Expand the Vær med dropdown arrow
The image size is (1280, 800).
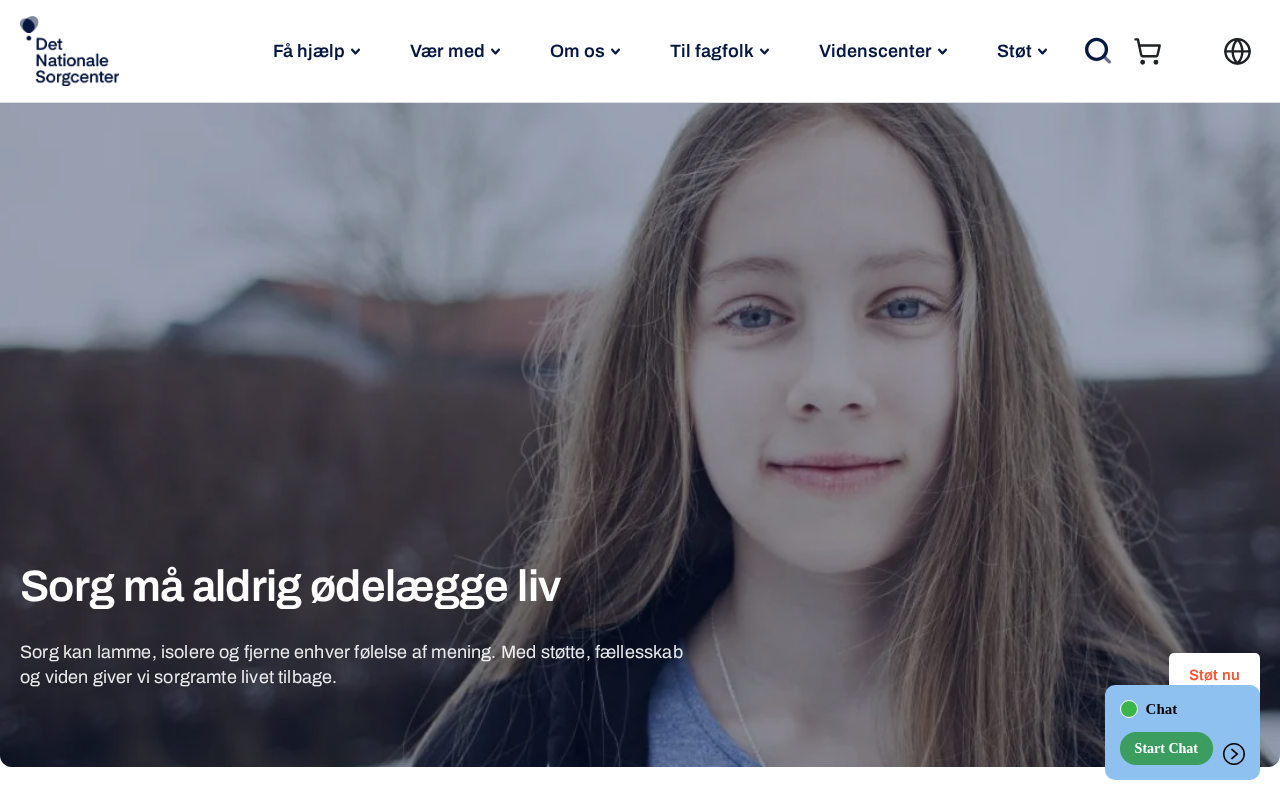coord(495,52)
